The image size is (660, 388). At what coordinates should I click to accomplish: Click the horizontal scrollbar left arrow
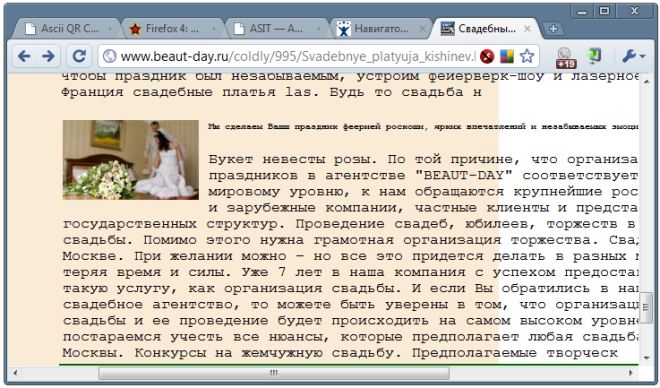click(x=16, y=373)
